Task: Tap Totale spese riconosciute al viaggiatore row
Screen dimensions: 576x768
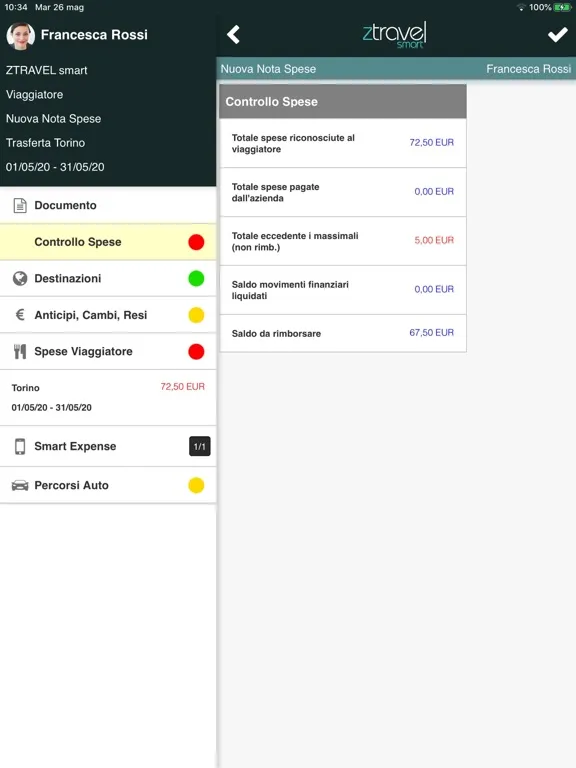Action: pos(343,143)
